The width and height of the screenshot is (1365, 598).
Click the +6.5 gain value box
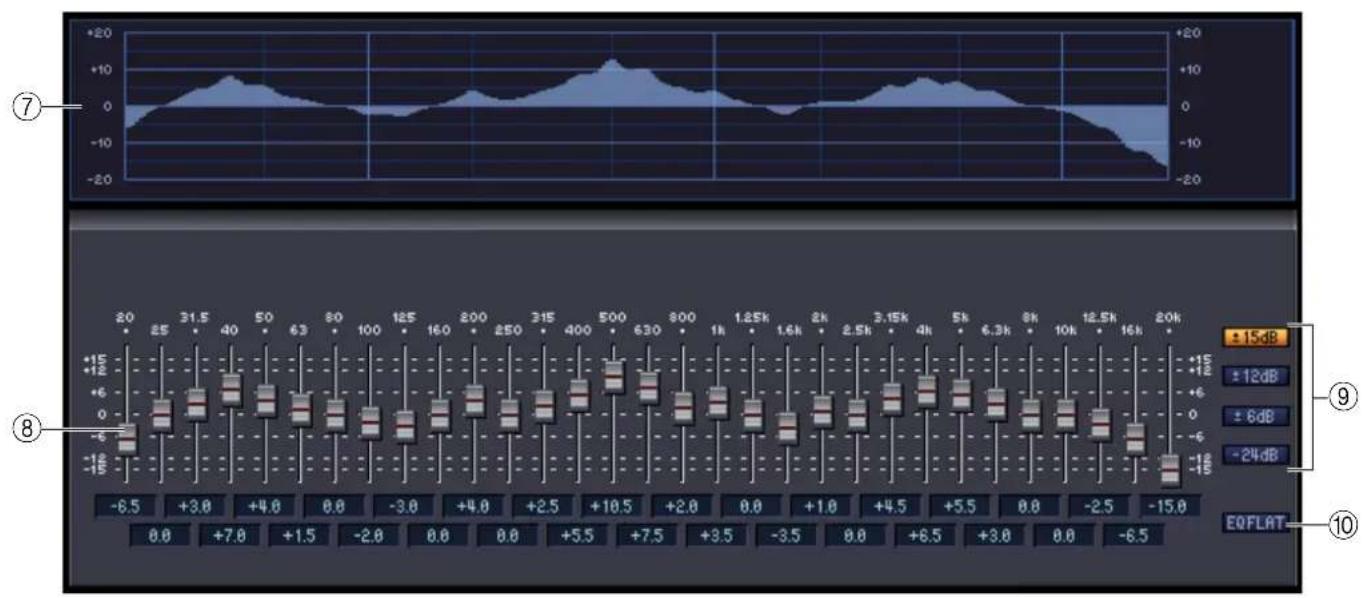[926, 535]
